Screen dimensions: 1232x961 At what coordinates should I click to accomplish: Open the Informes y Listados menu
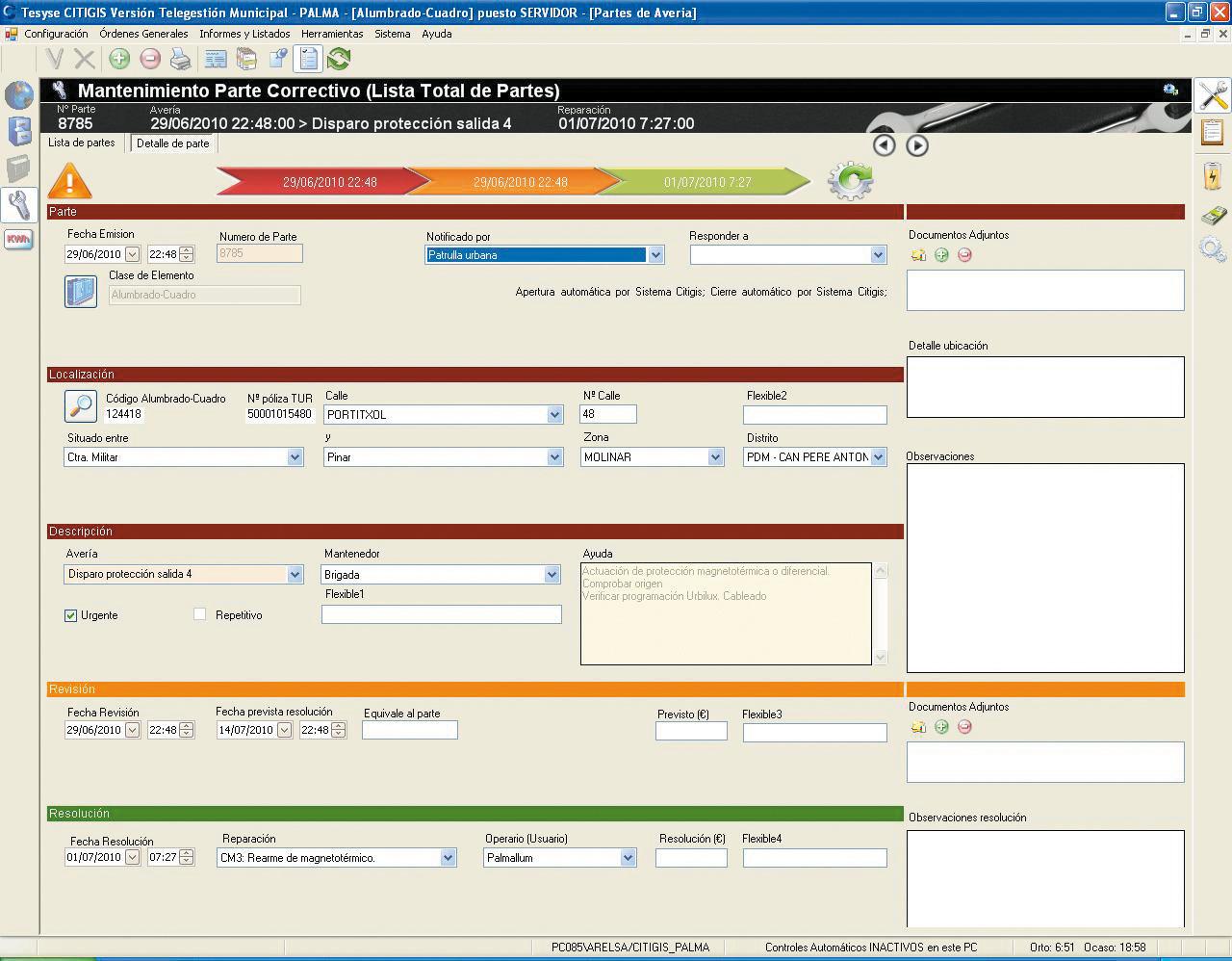pyautogui.click(x=244, y=34)
